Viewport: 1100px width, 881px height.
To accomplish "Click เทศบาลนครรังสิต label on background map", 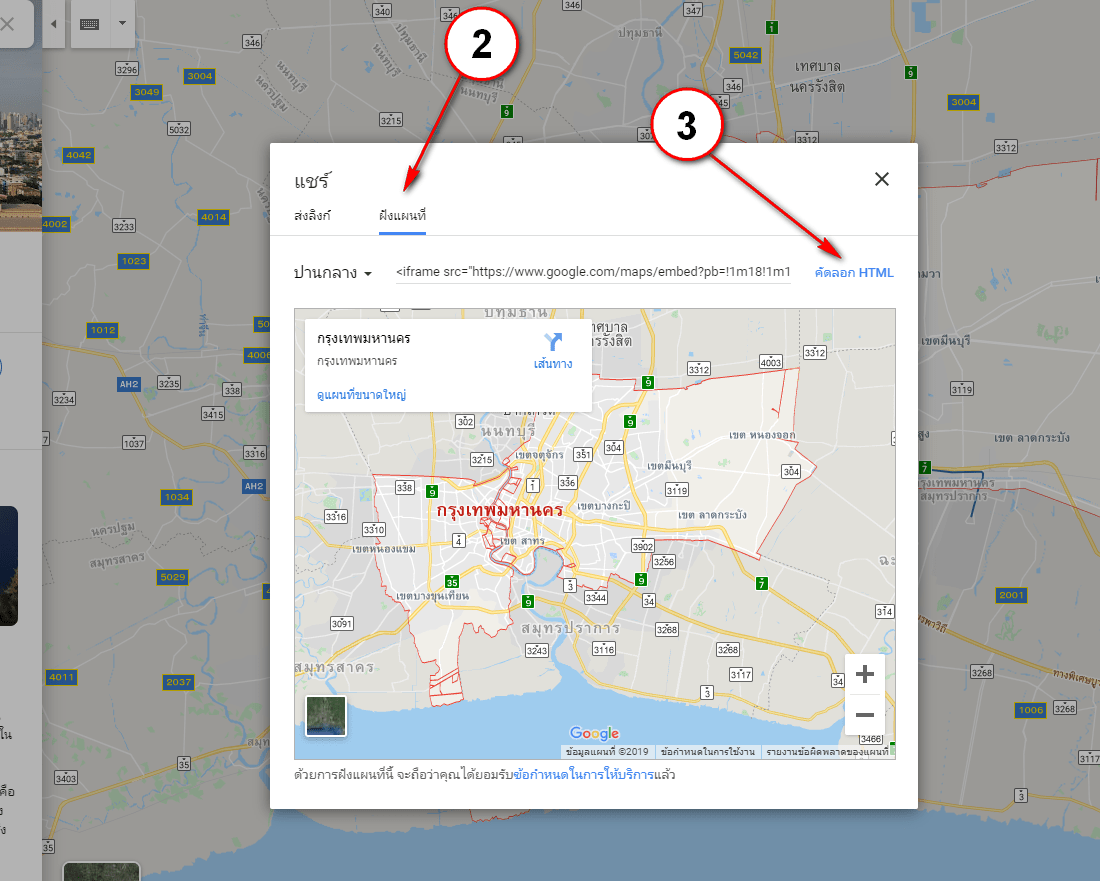I will 817,76.
